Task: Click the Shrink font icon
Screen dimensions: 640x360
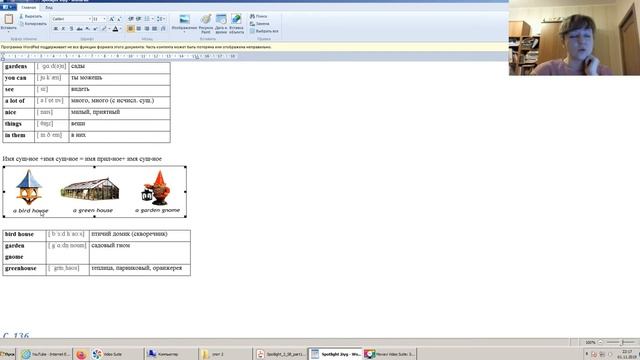Action: coord(119,19)
